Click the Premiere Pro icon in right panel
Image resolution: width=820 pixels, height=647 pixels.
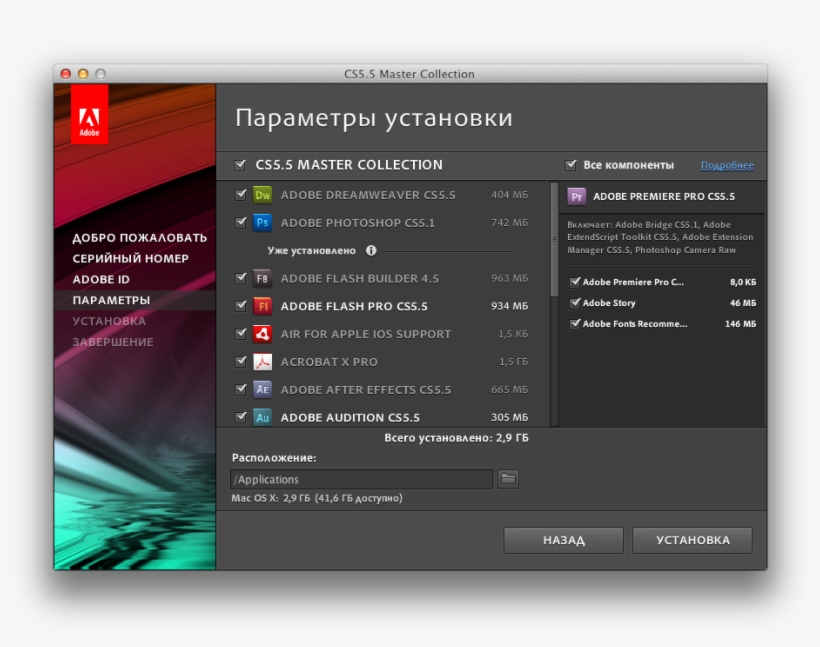[x=577, y=196]
